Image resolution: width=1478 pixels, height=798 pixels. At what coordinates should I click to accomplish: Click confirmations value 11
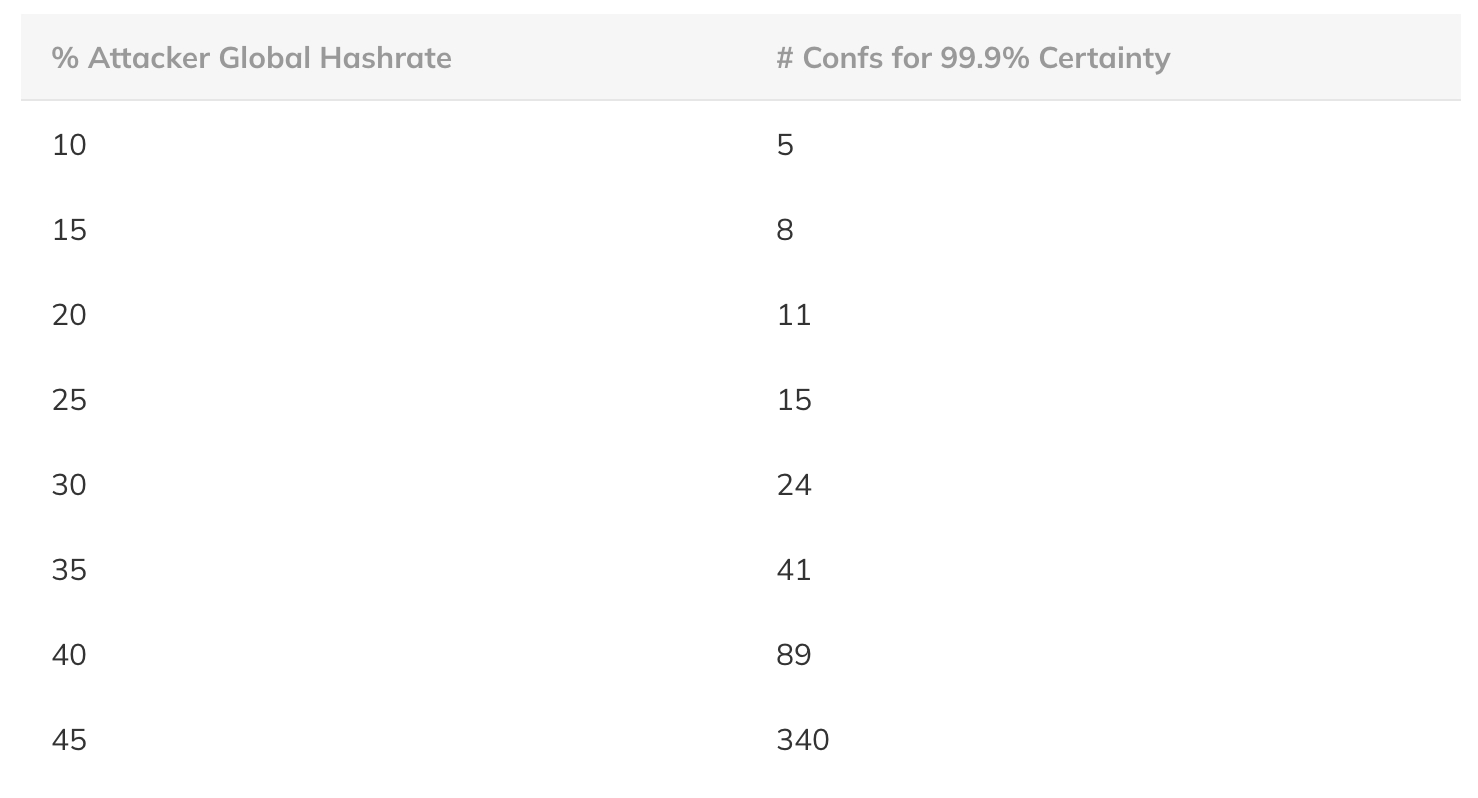[x=794, y=315]
